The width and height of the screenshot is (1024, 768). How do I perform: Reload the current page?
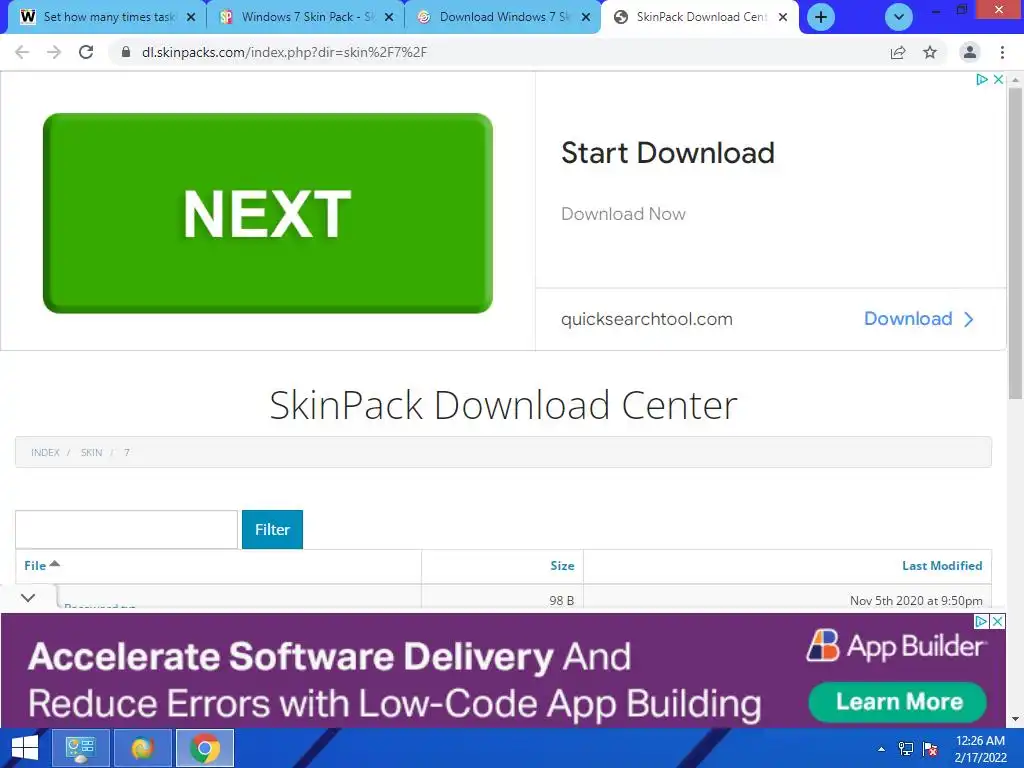[x=86, y=52]
